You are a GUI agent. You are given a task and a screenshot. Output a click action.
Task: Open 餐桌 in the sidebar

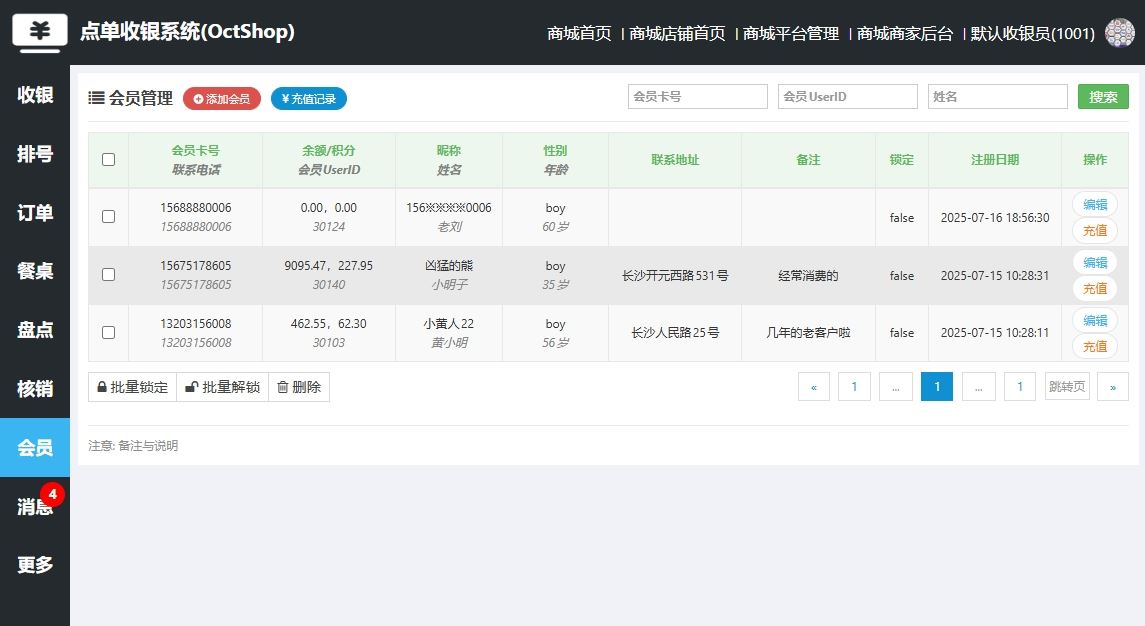35,271
